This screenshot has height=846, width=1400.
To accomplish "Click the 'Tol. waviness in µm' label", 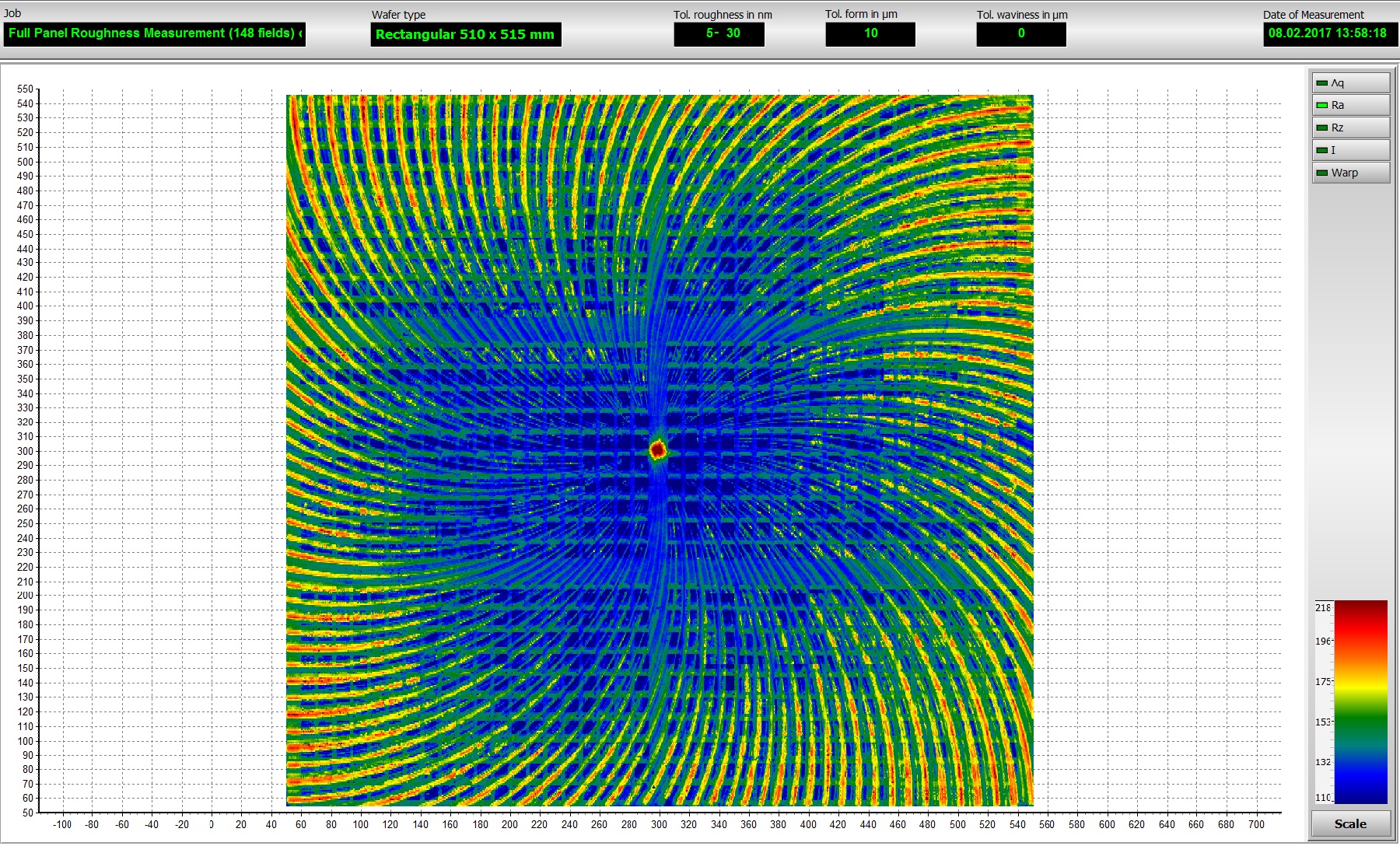I will tap(1022, 15).
